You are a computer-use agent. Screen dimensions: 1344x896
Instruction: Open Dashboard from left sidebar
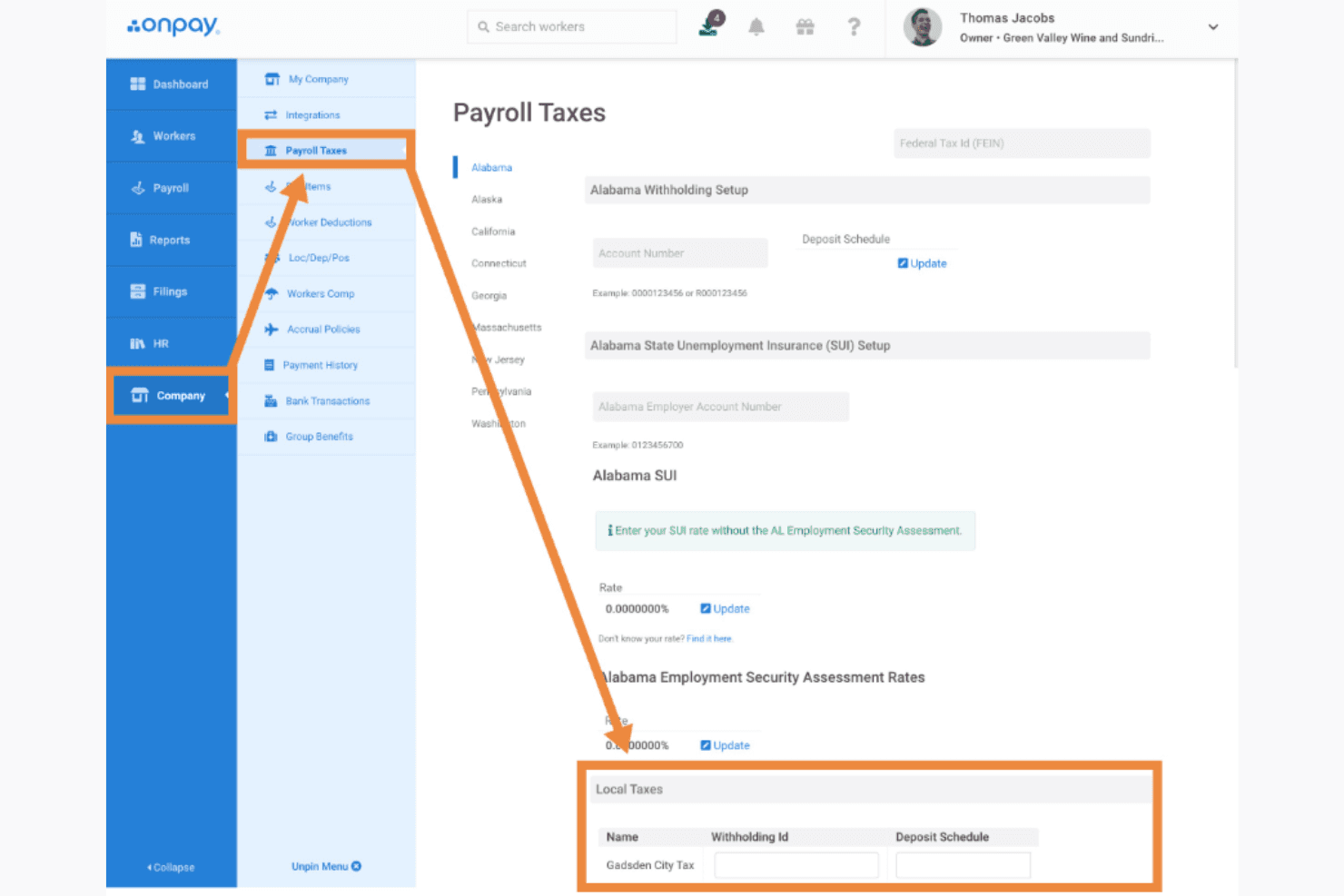(x=171, y=84)
